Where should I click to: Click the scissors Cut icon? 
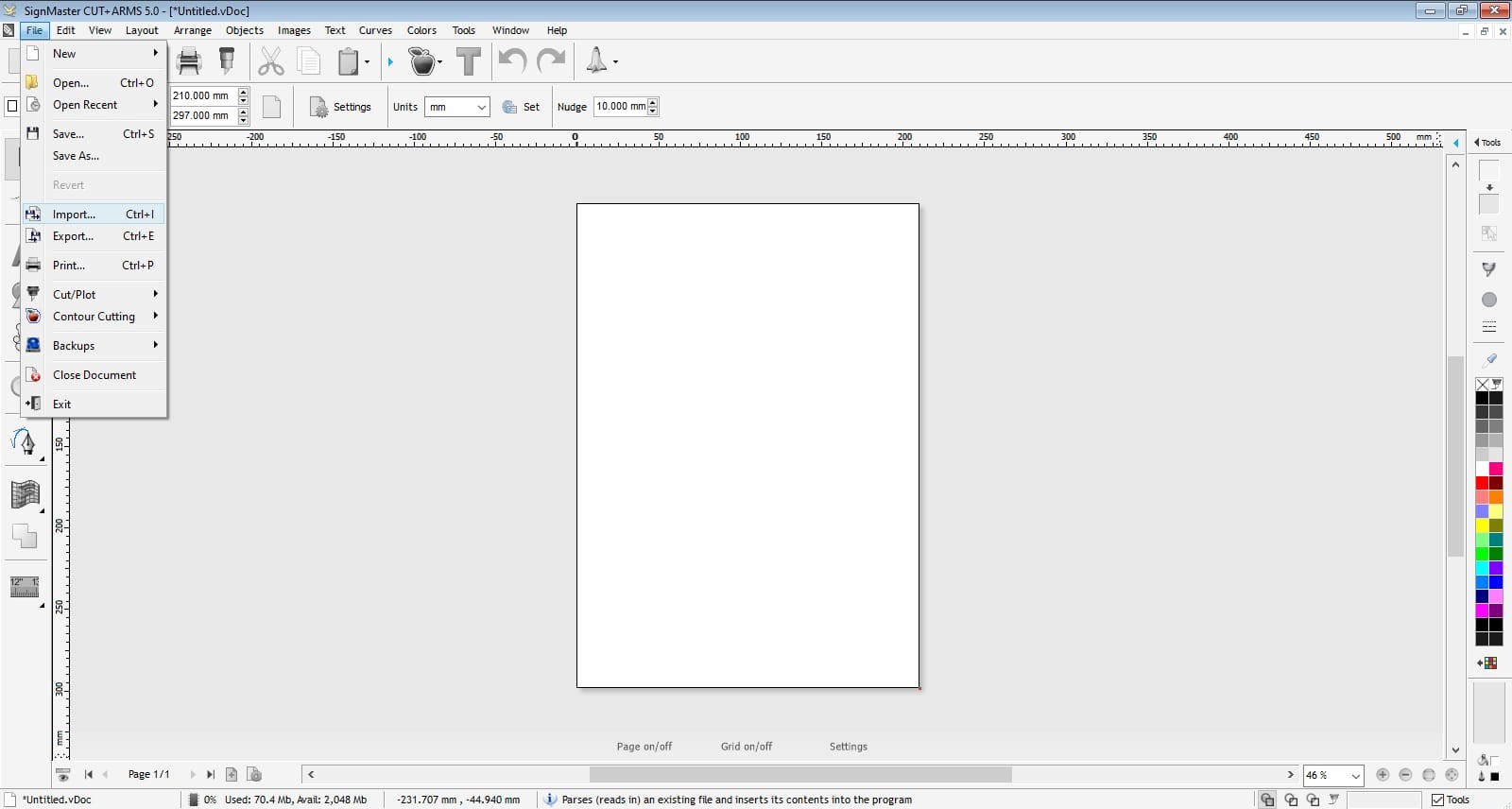pos(271,61)
